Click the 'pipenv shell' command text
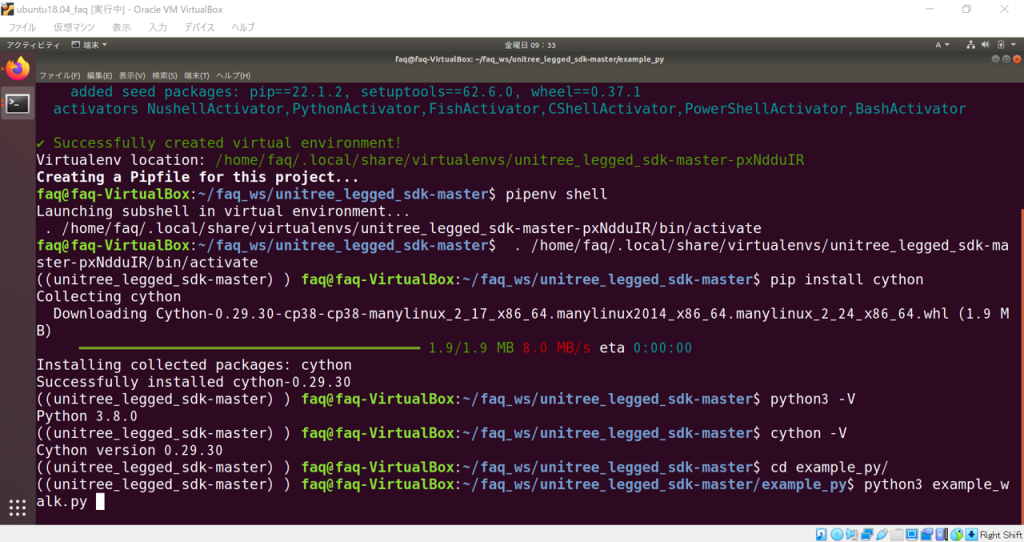The height and width of the screenshot is (542, 1024). point(556,194)
